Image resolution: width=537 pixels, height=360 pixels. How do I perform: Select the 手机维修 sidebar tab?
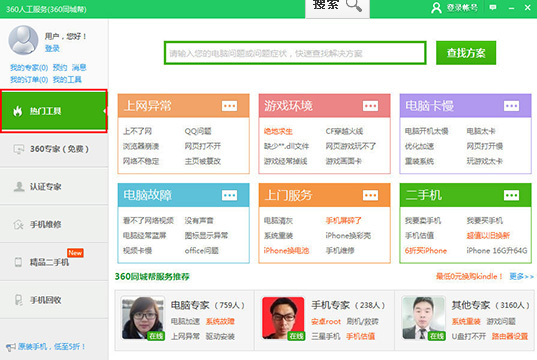(x=54, y=225)
